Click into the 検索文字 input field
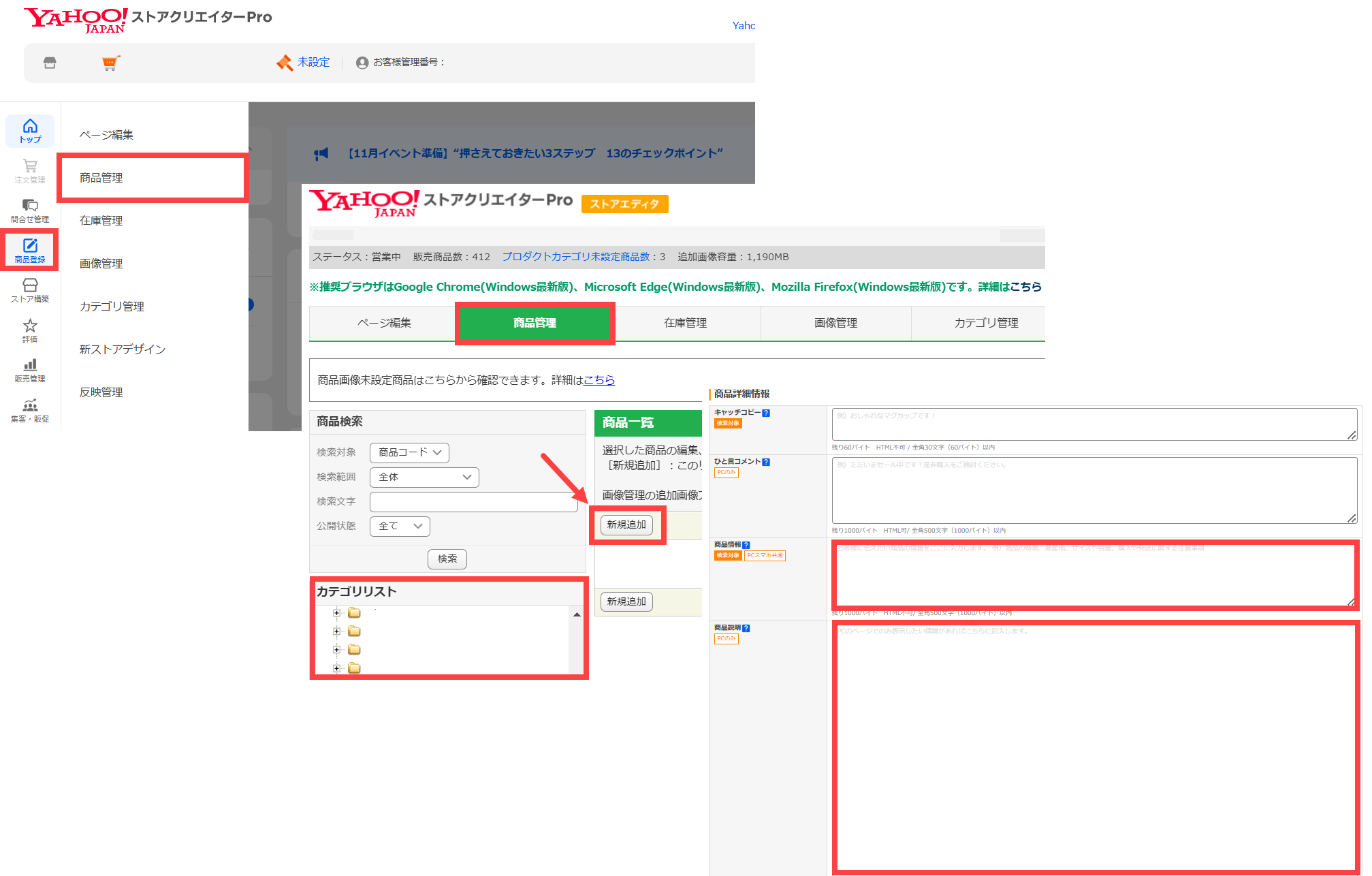The height and width of the screenshot is (876, 1372). [473, 501]
